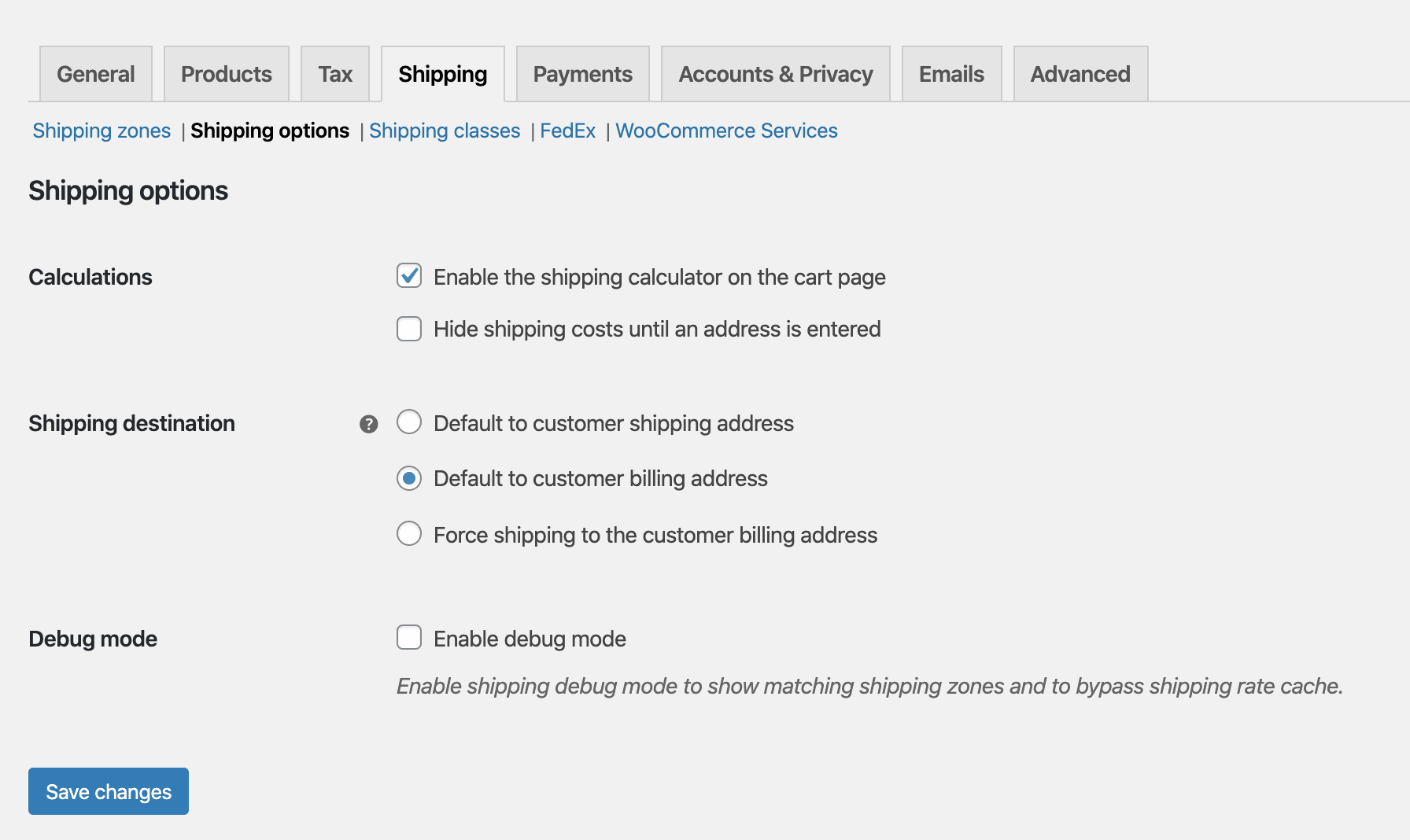Open the General settings tab
Viewport: 1410px width, 840px height.
tap(96, 74)
